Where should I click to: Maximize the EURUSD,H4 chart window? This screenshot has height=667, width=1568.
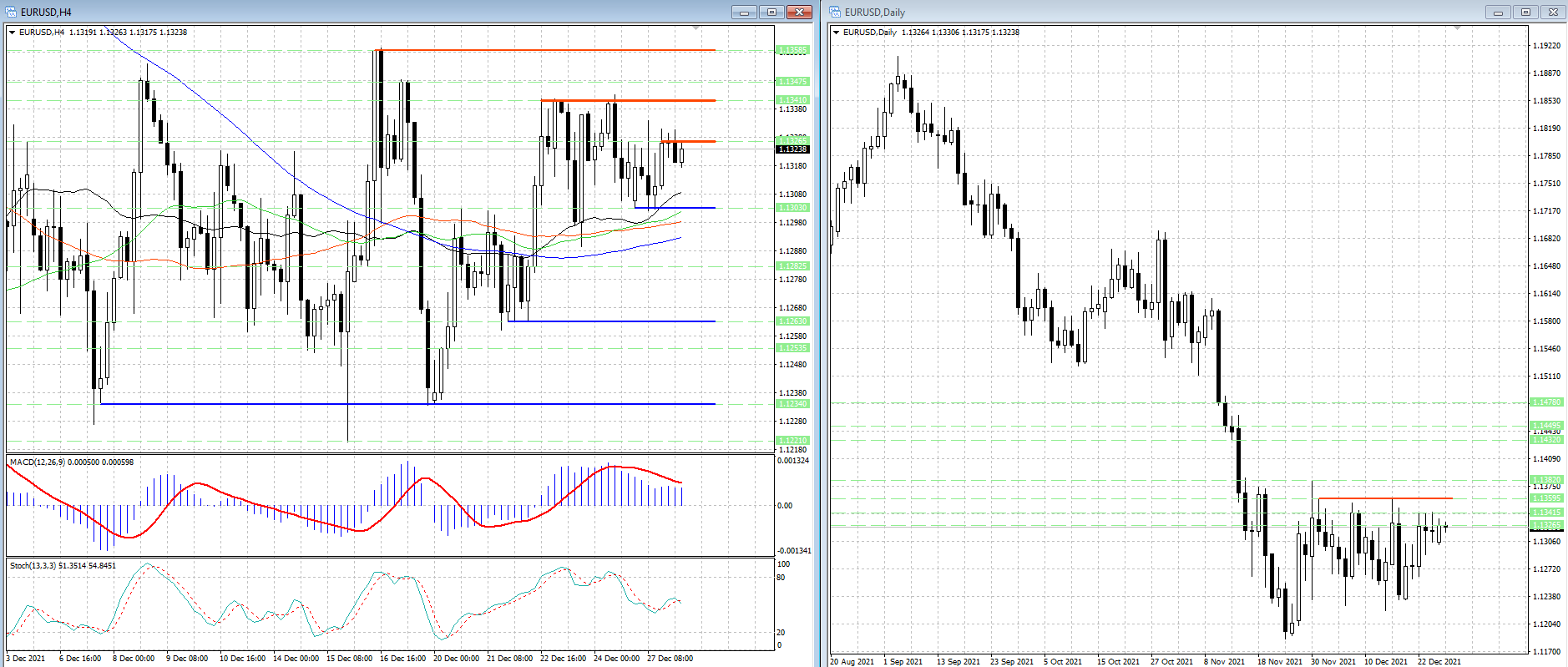click(771, 12)
